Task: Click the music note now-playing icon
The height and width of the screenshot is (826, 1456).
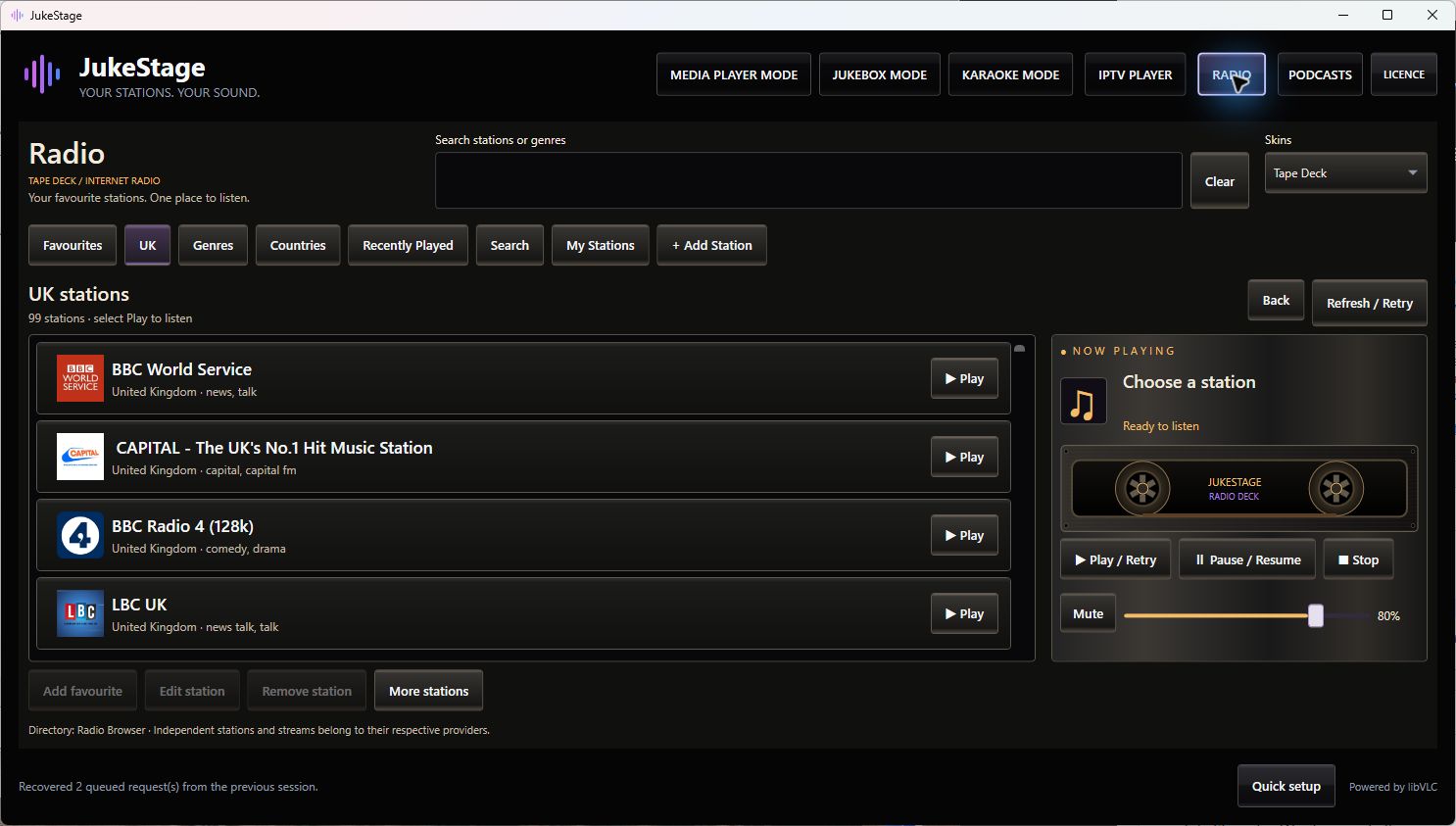Action: click(1084, 402)
